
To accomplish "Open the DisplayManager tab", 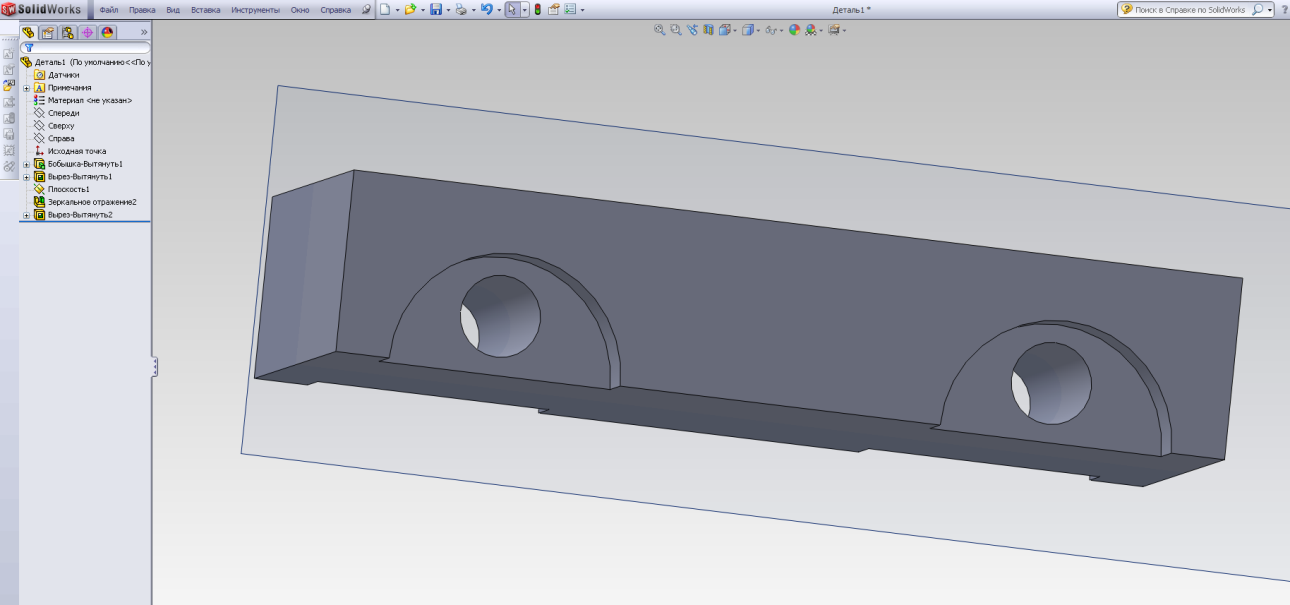I will (x=107, y=32).
